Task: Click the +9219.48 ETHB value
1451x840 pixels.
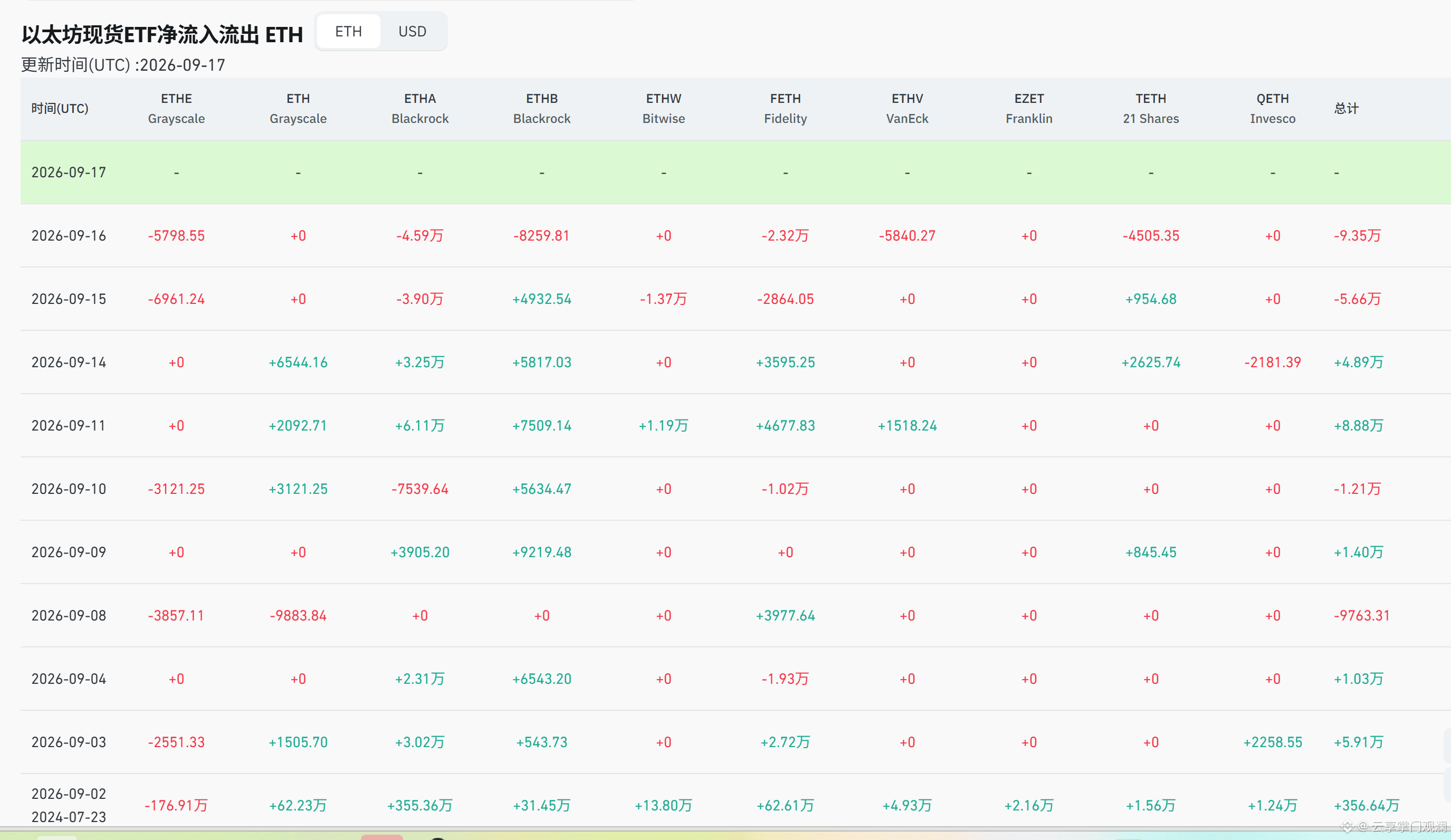Action: (542, 552)
